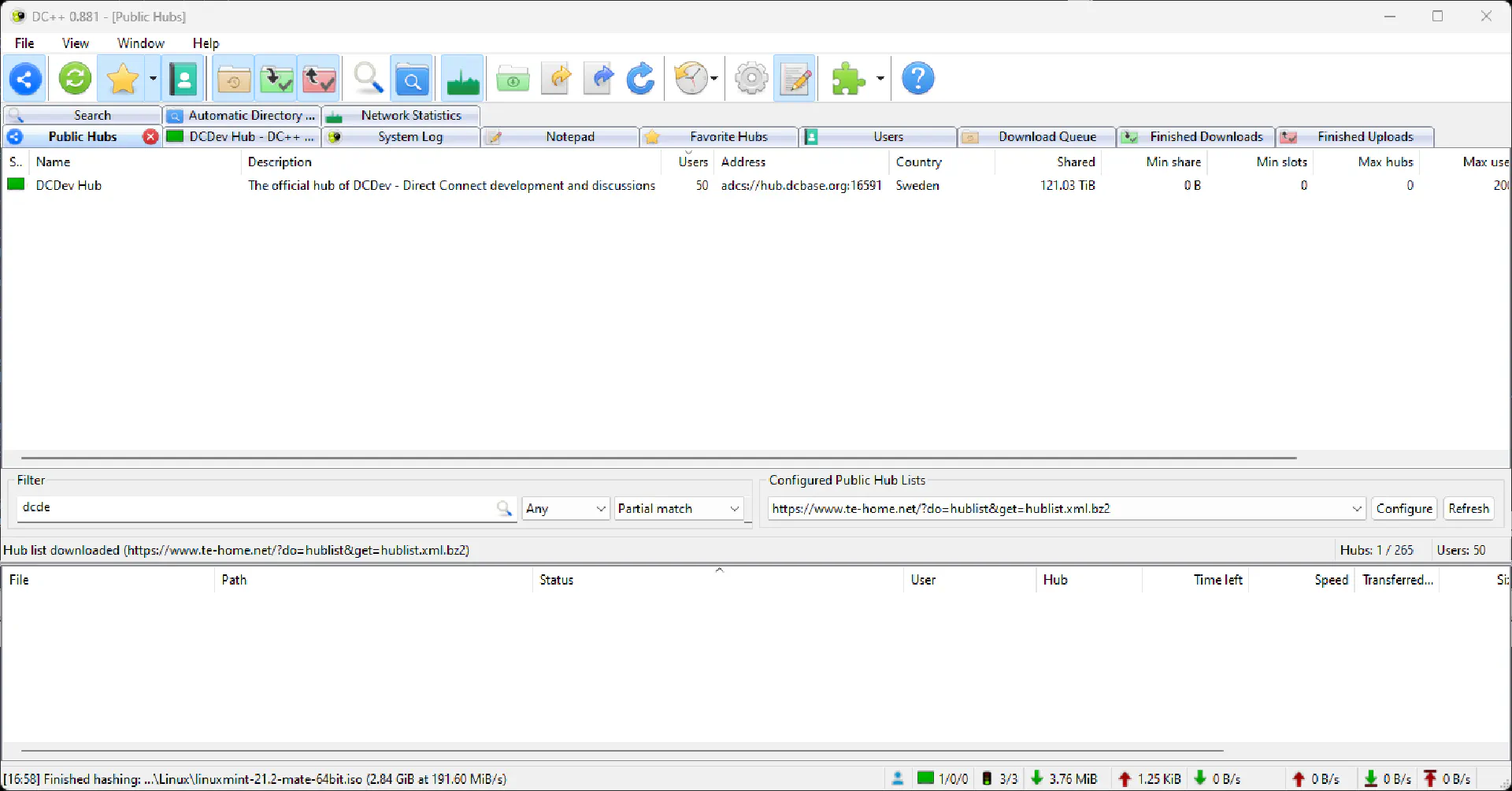
Task: Toggle the Notepad toolbar icon
Action: [795, 79]
